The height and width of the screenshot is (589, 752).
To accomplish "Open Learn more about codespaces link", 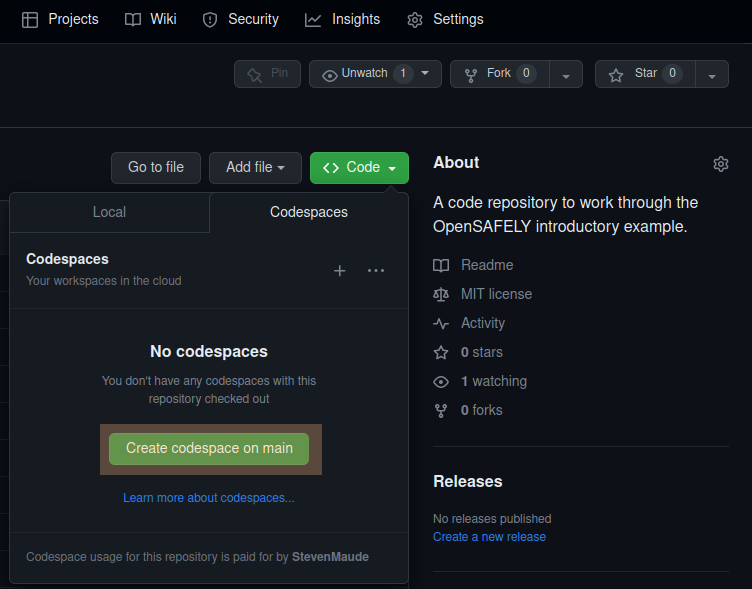I will click(209, 497).
